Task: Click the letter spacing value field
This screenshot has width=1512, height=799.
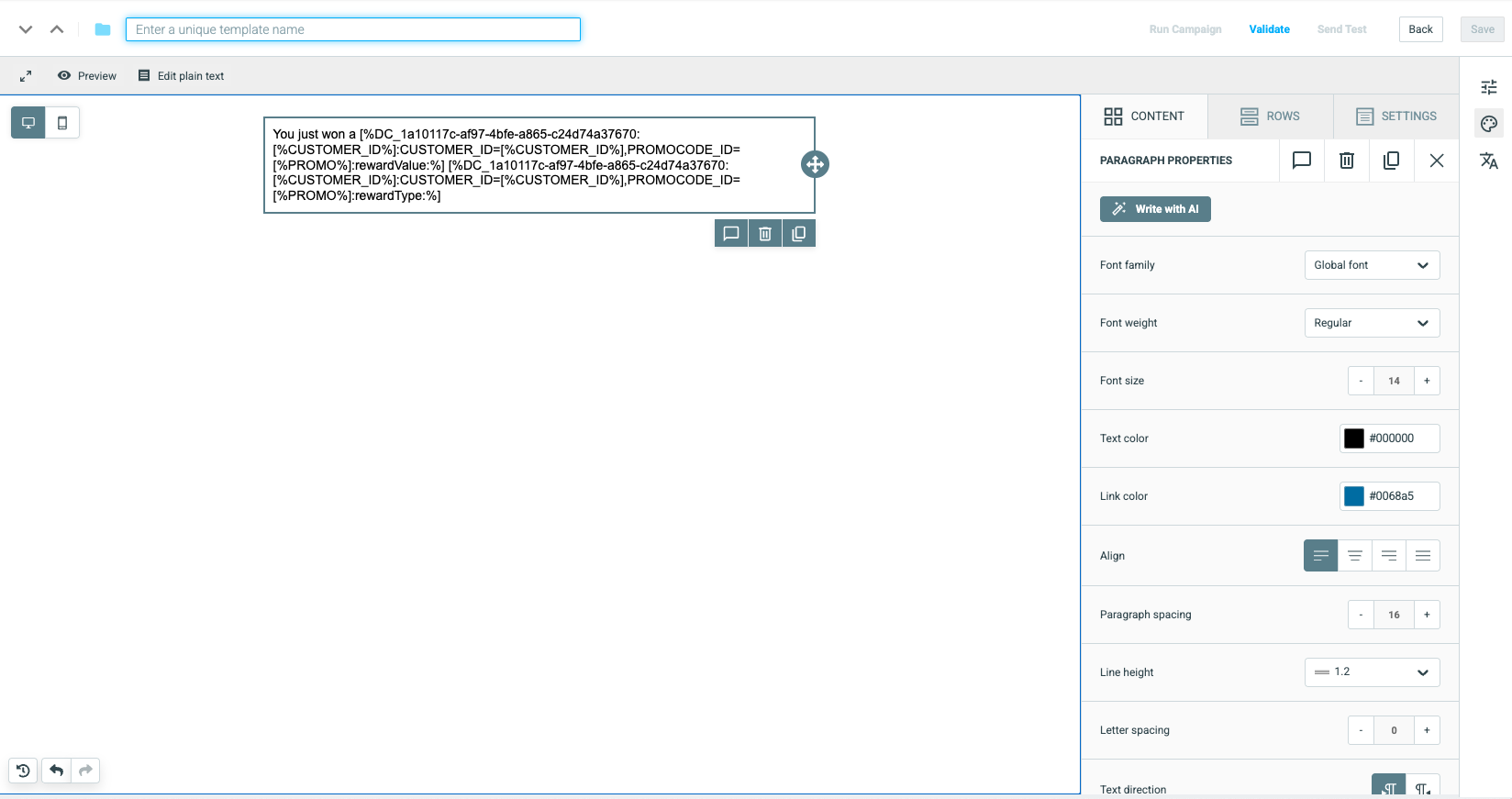Action: pyautogui.click(x=1394, y=730)
